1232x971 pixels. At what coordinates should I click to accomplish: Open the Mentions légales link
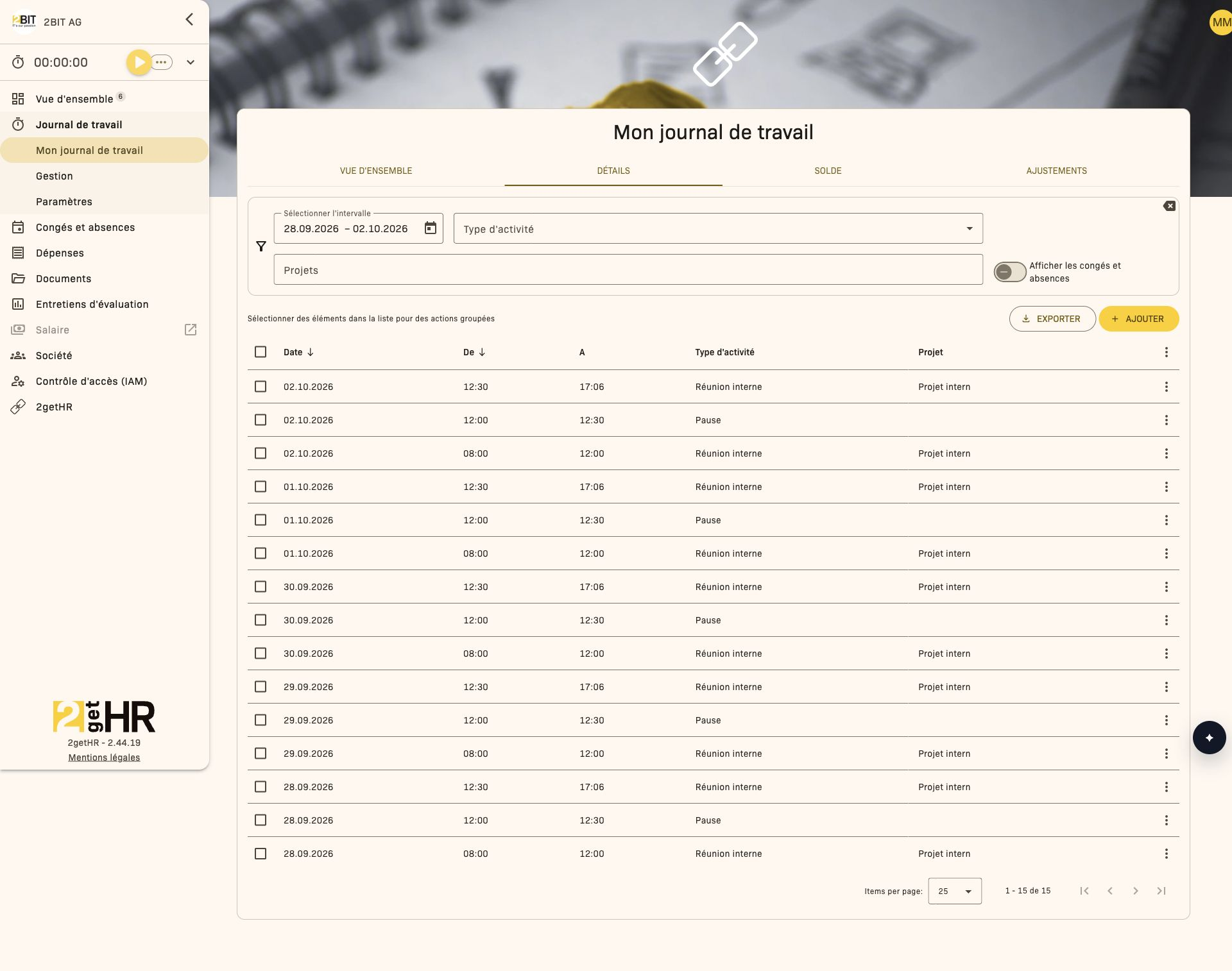click(x=104, y=757)
